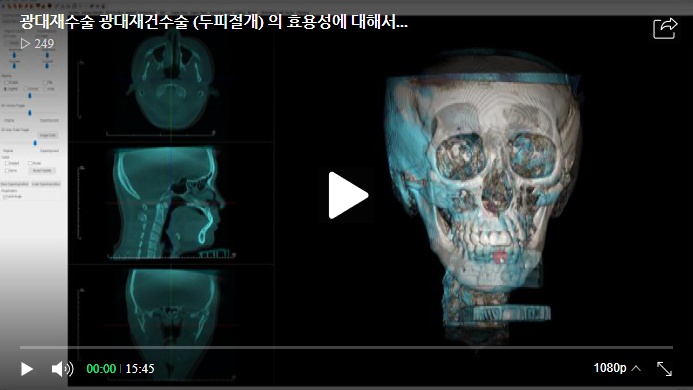Click the blue slider handle above Model Update
This screenshot has width=693, height=390.
(x=35, y=142)
